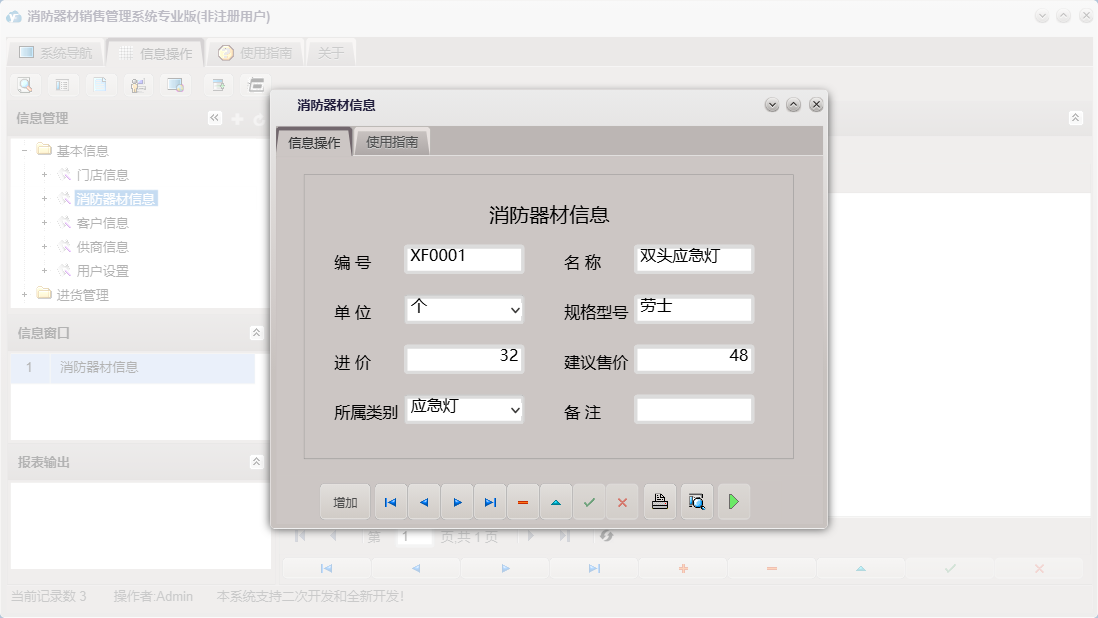1098x618 pixels.
Task: Click the print icon in the dialog
Action: pyautogui.click(x=659, y=501)
